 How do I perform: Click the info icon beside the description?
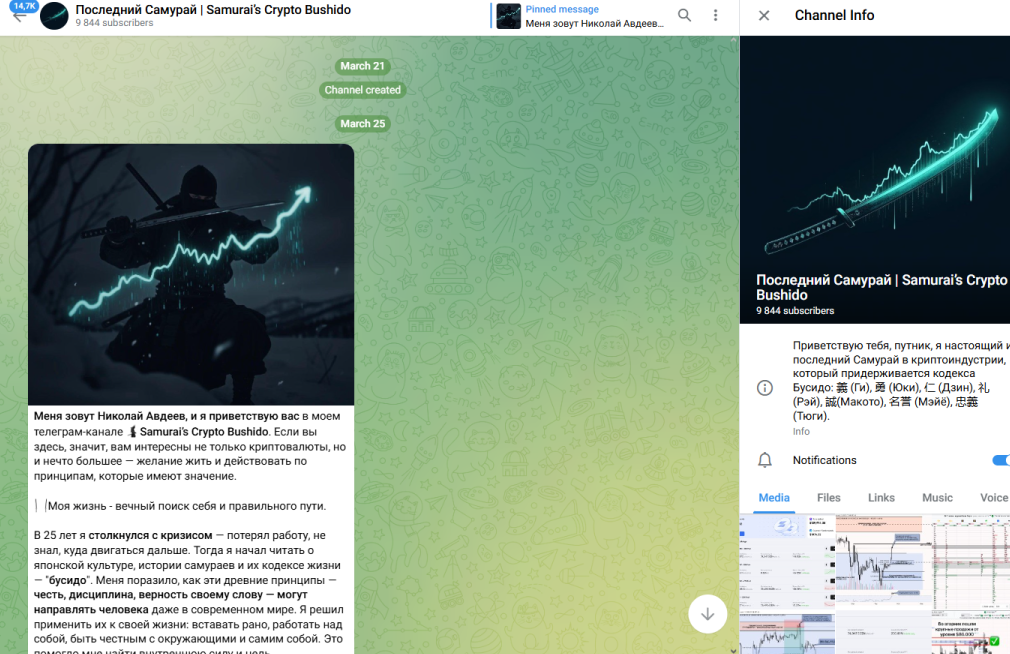[x=765, y=388]
